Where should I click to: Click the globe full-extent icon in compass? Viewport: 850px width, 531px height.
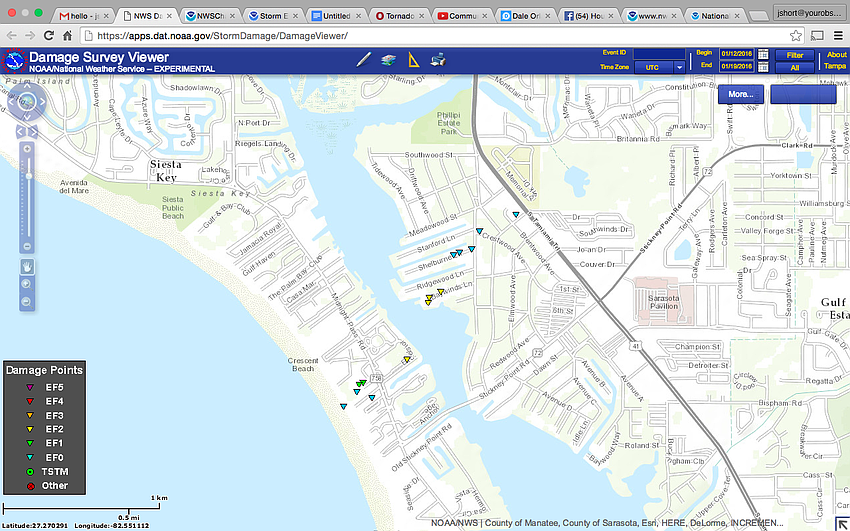[x=27, y=101]
